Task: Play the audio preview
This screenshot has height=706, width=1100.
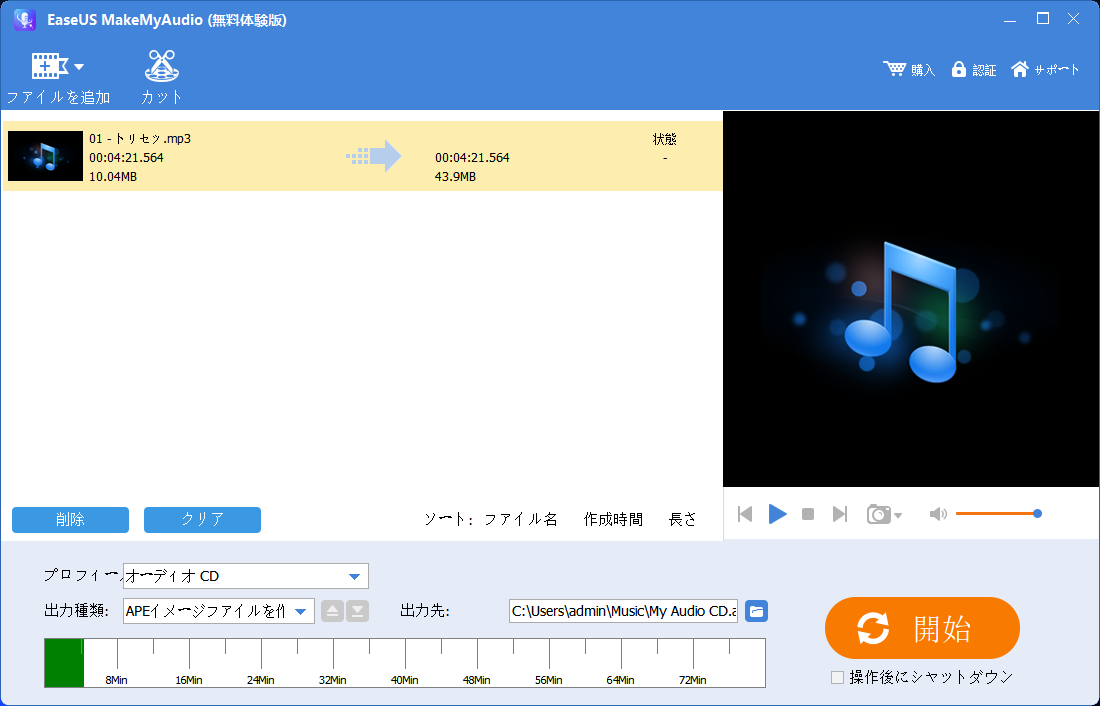Action: [777, 514]
